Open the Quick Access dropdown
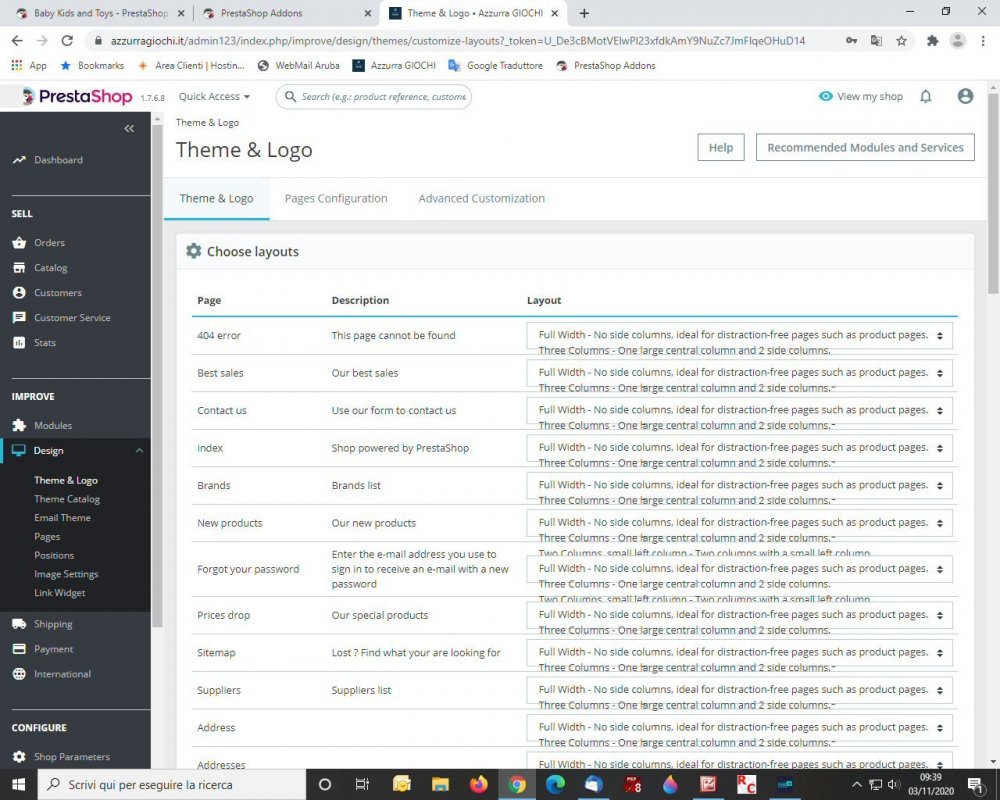 coord(212,96)
